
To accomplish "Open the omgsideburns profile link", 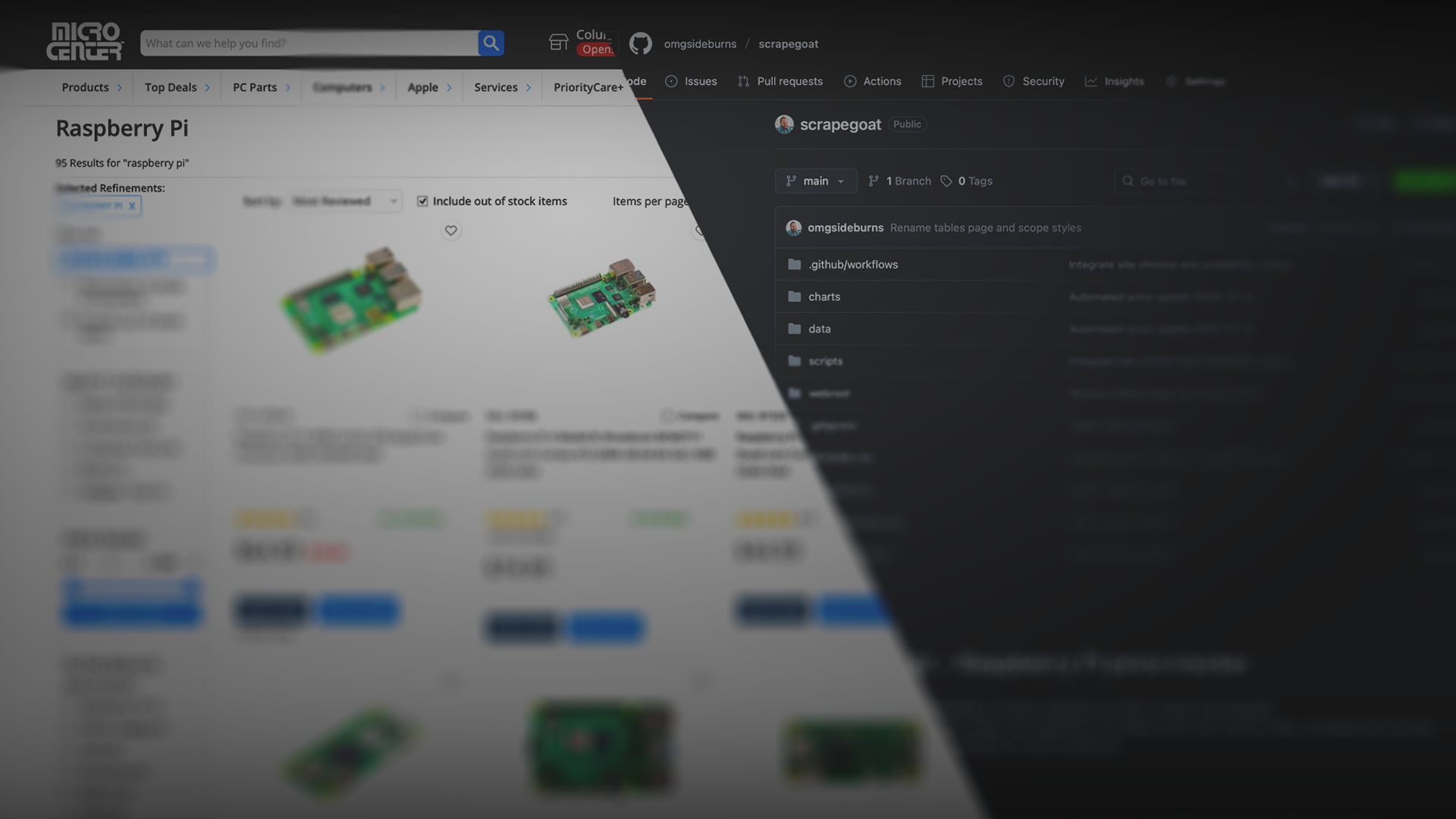I will point(699,43).
